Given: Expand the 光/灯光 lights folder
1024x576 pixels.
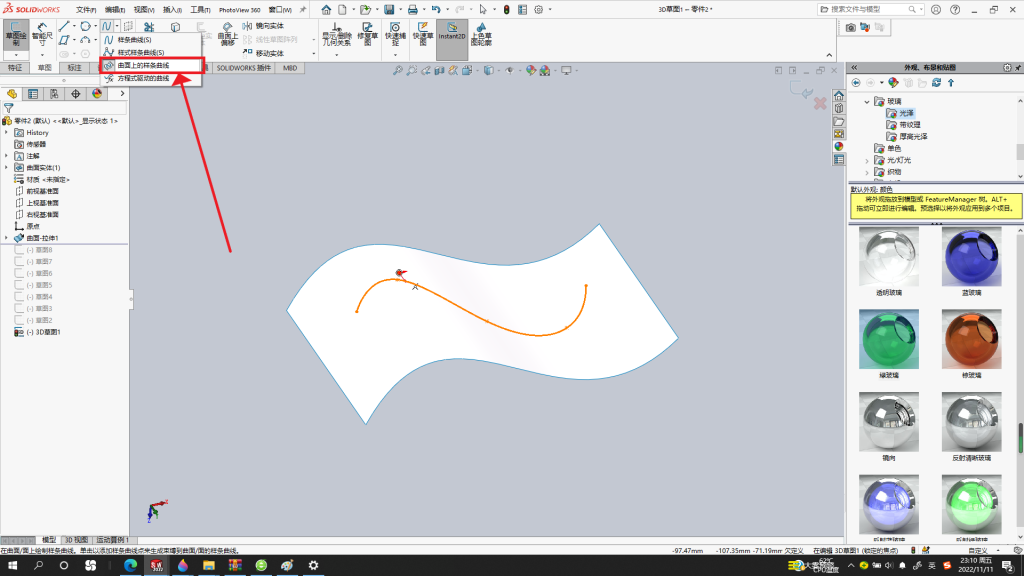Looking at the screenshot, I should [x=867, y=161].
